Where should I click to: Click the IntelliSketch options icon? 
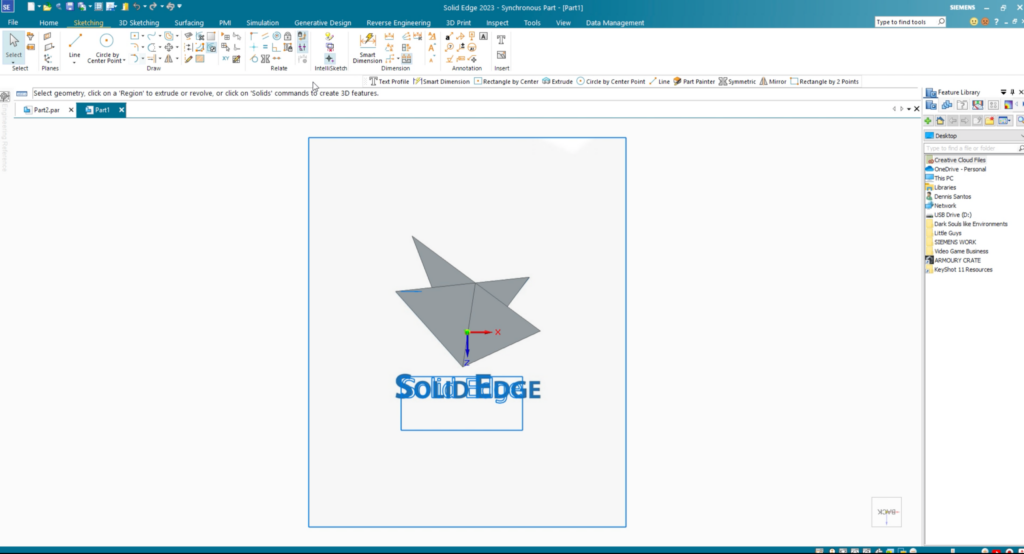click(x=330, y=37)
